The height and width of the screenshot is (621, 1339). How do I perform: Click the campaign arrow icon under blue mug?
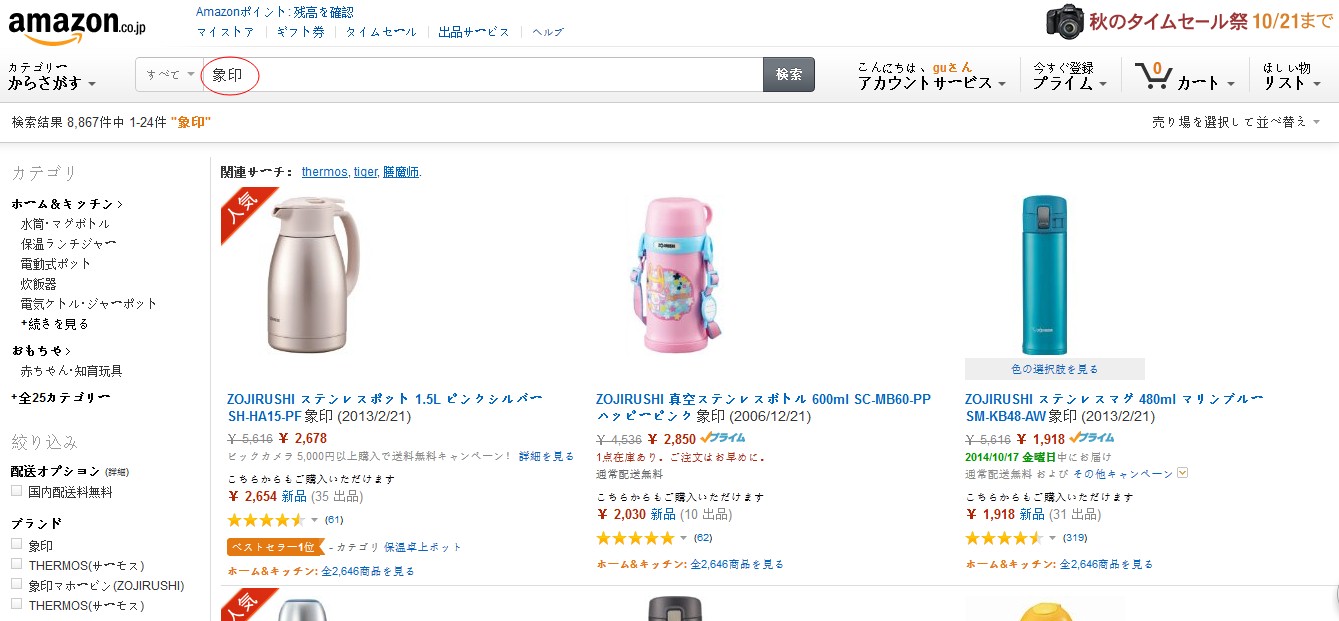coord(1183,473)
